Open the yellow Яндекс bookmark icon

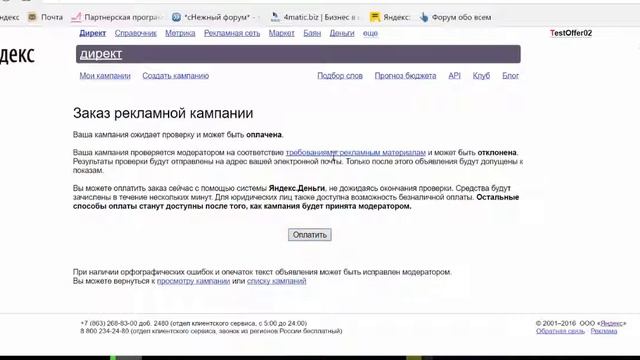(x=375, y=17)
